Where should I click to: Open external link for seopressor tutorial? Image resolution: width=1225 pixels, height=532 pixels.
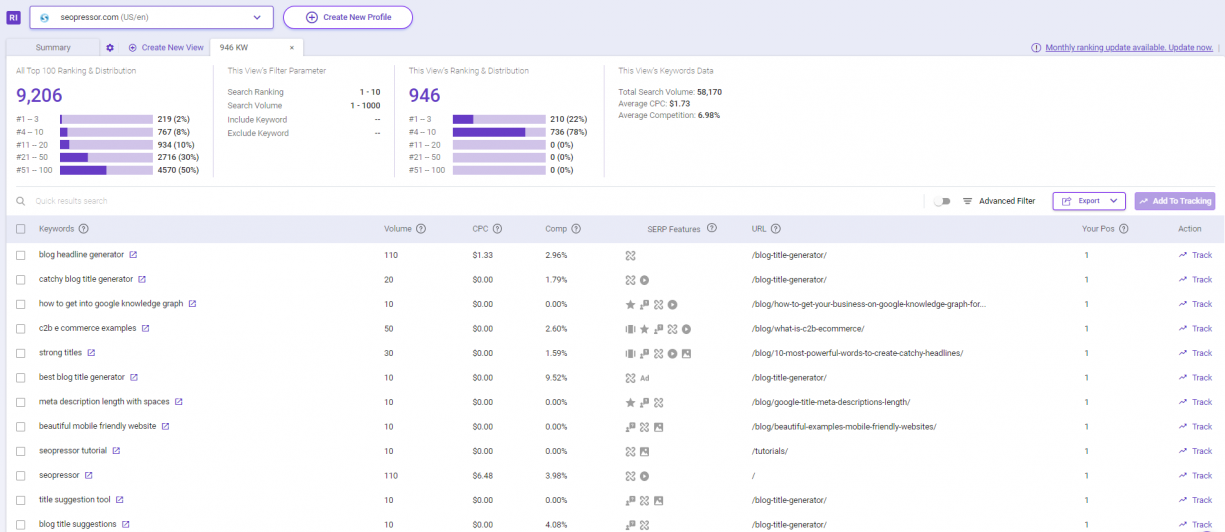click(116, 451)
